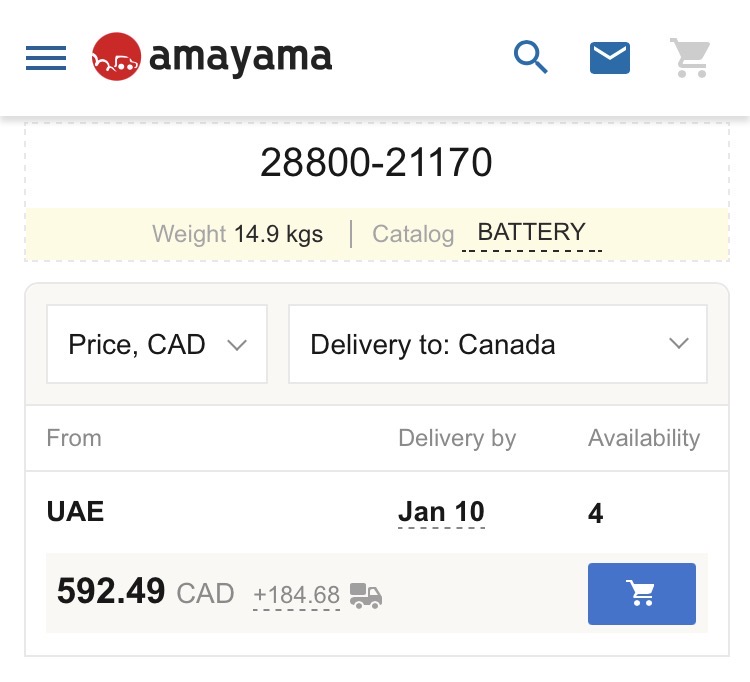Open the Delivery to: Canada dropdown

pos(497,345)
